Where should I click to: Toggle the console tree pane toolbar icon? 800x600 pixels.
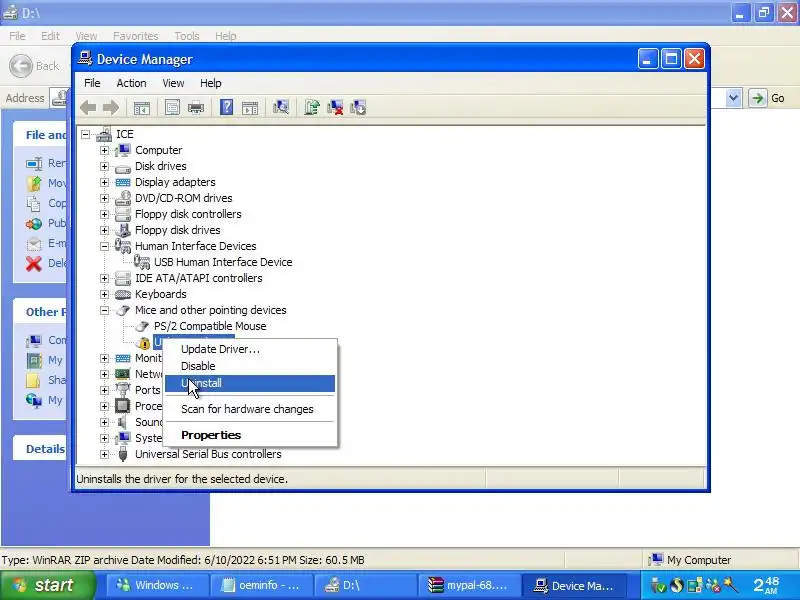pyautogui.click(x=141, y=108)
